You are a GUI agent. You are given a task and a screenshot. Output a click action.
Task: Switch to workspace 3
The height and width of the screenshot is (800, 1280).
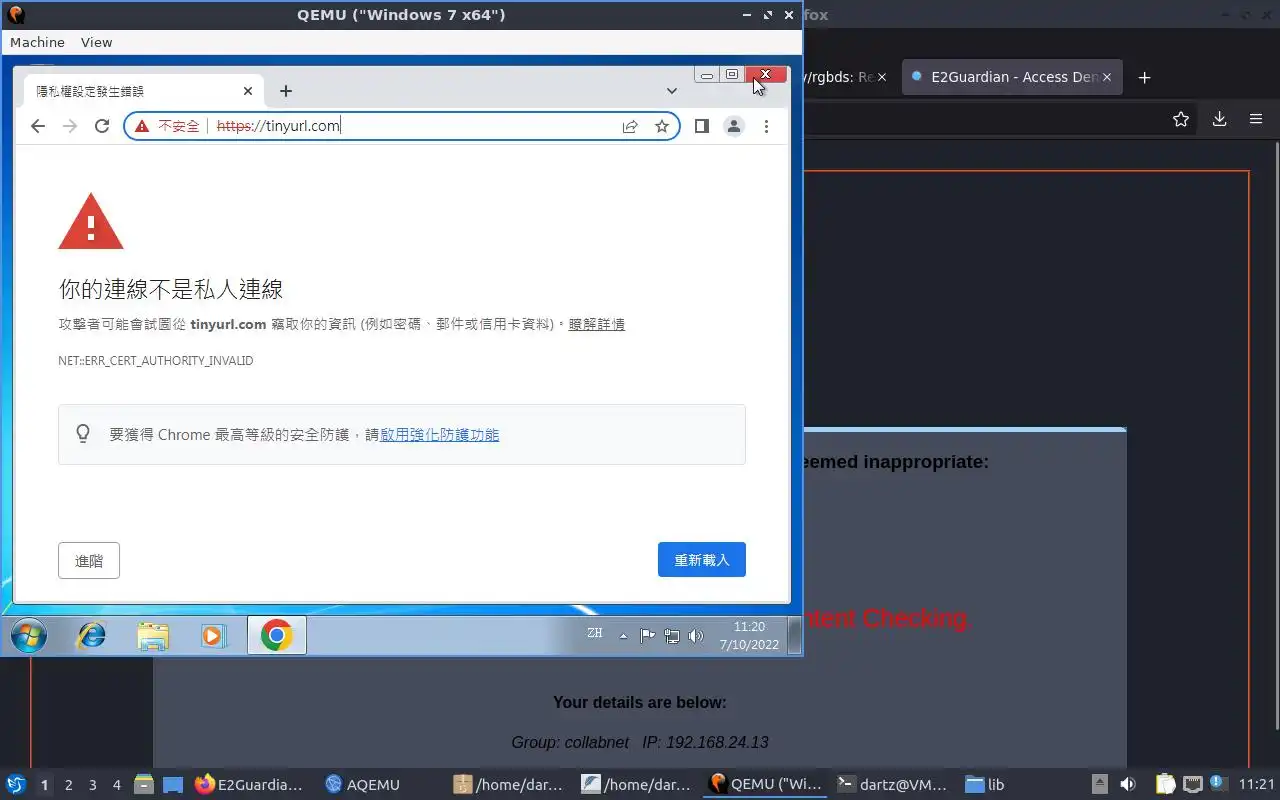(x=92, y=785)
